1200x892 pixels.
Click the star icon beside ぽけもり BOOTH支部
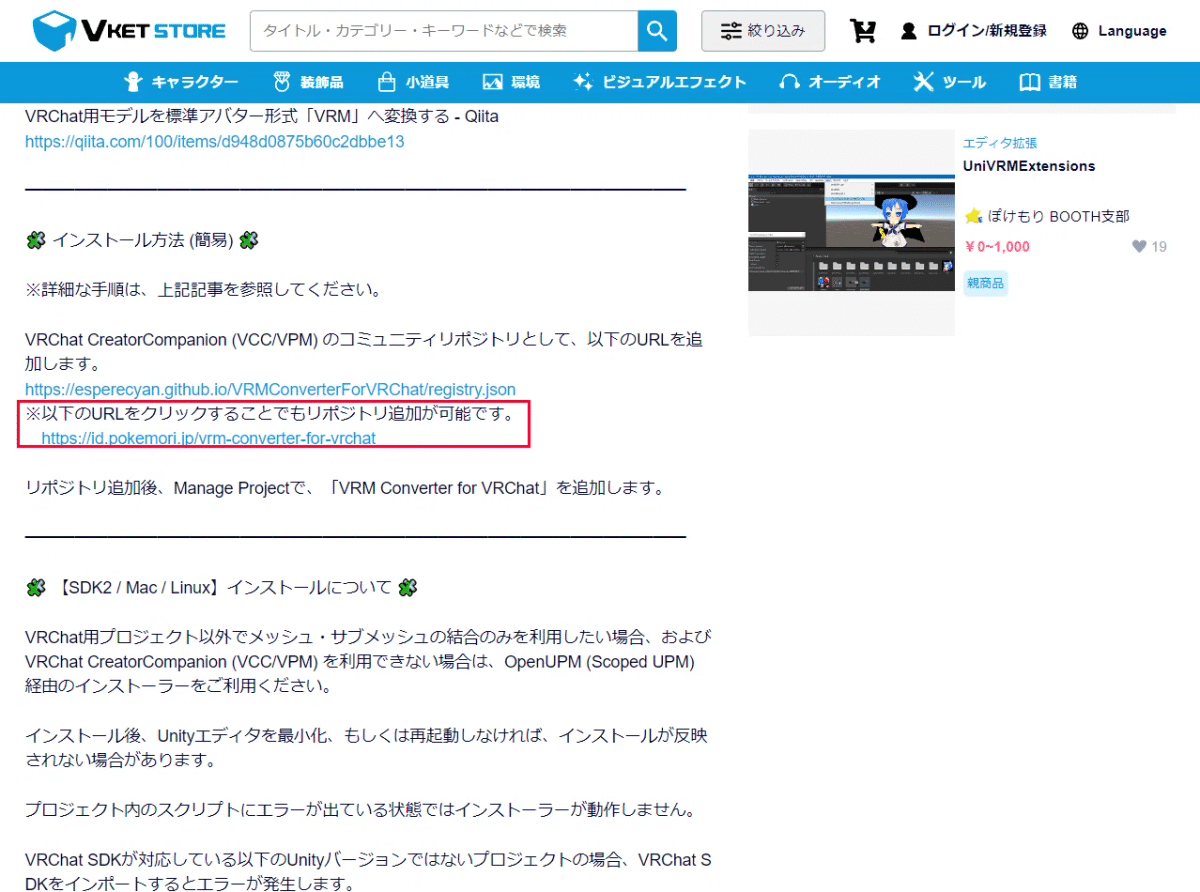click(973, 216)
